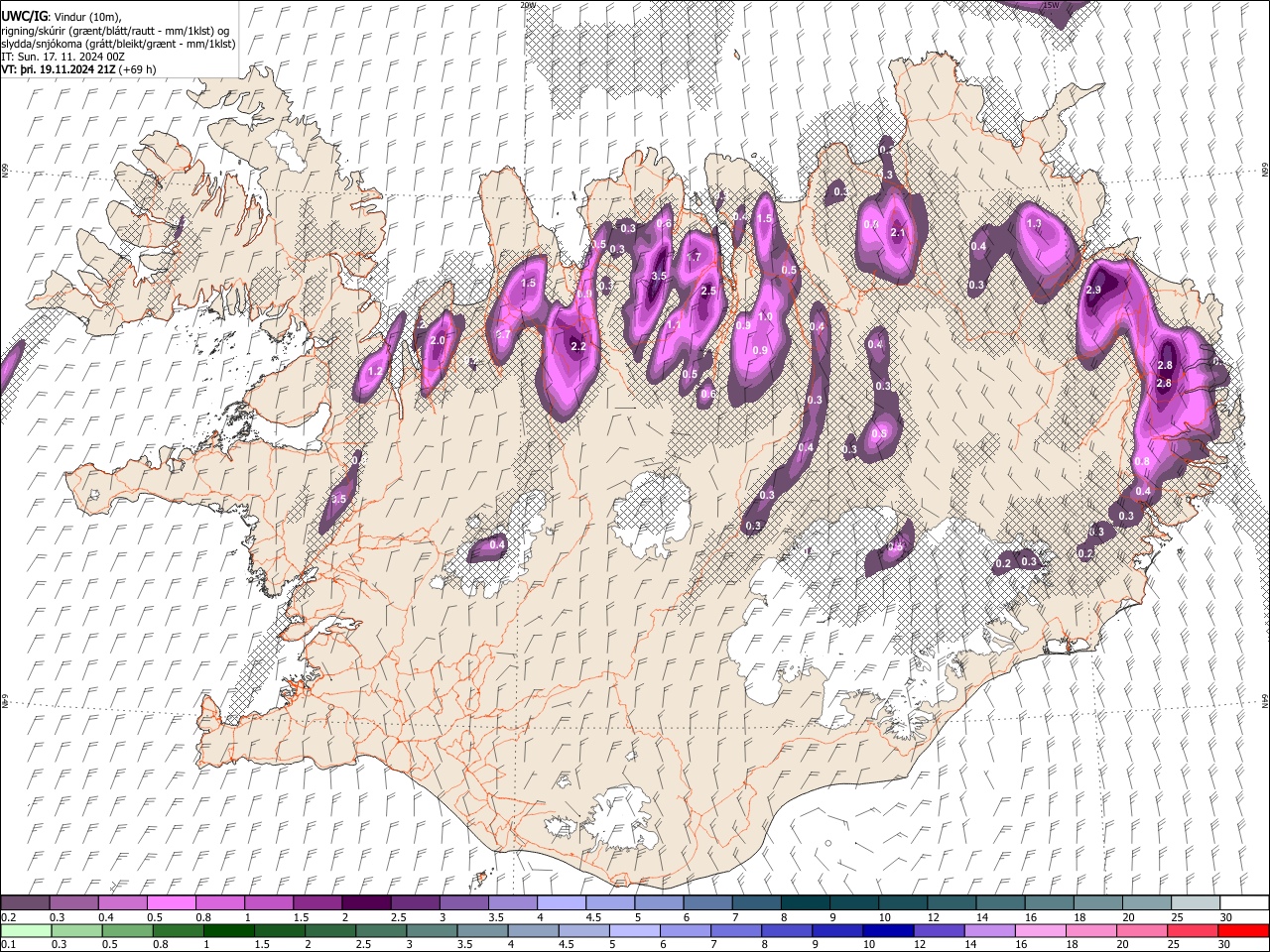Pick the light lavender 4 snow legend swatch
This screenshot has width=1270, height=952.
(x=561, y=903)
